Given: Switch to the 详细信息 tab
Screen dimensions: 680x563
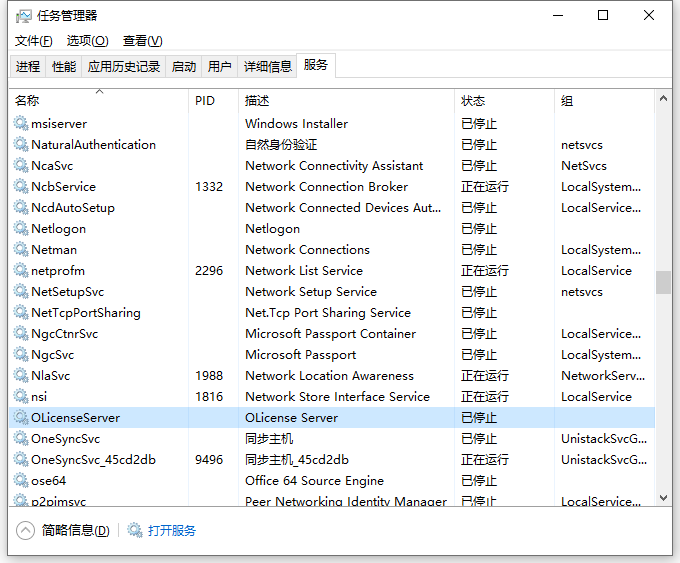Looking at the screenshot, I should [x=268, y=66].
